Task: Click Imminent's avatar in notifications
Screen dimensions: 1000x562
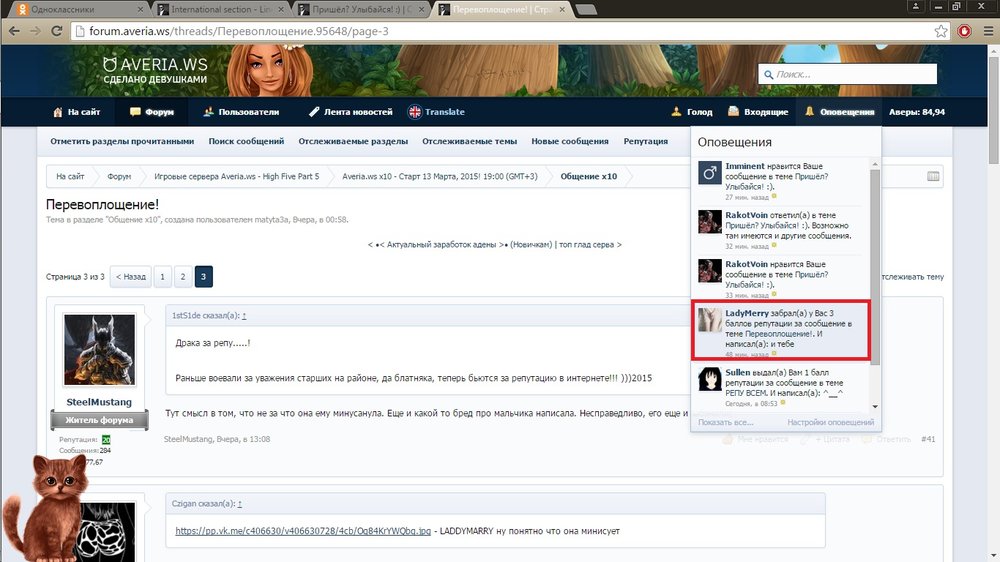Action: point(710,174)
